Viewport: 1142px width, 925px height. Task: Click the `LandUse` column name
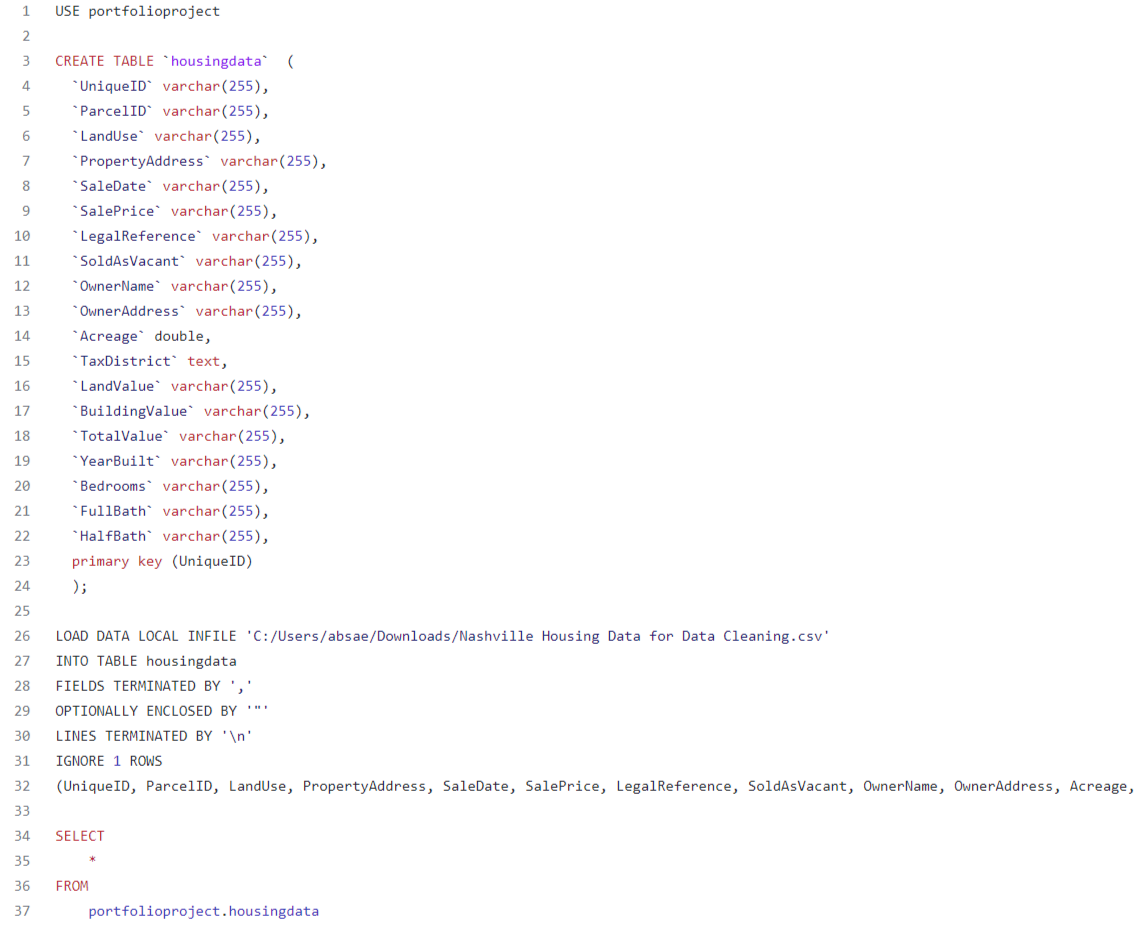pyautogui.click(x=109, y=136)
